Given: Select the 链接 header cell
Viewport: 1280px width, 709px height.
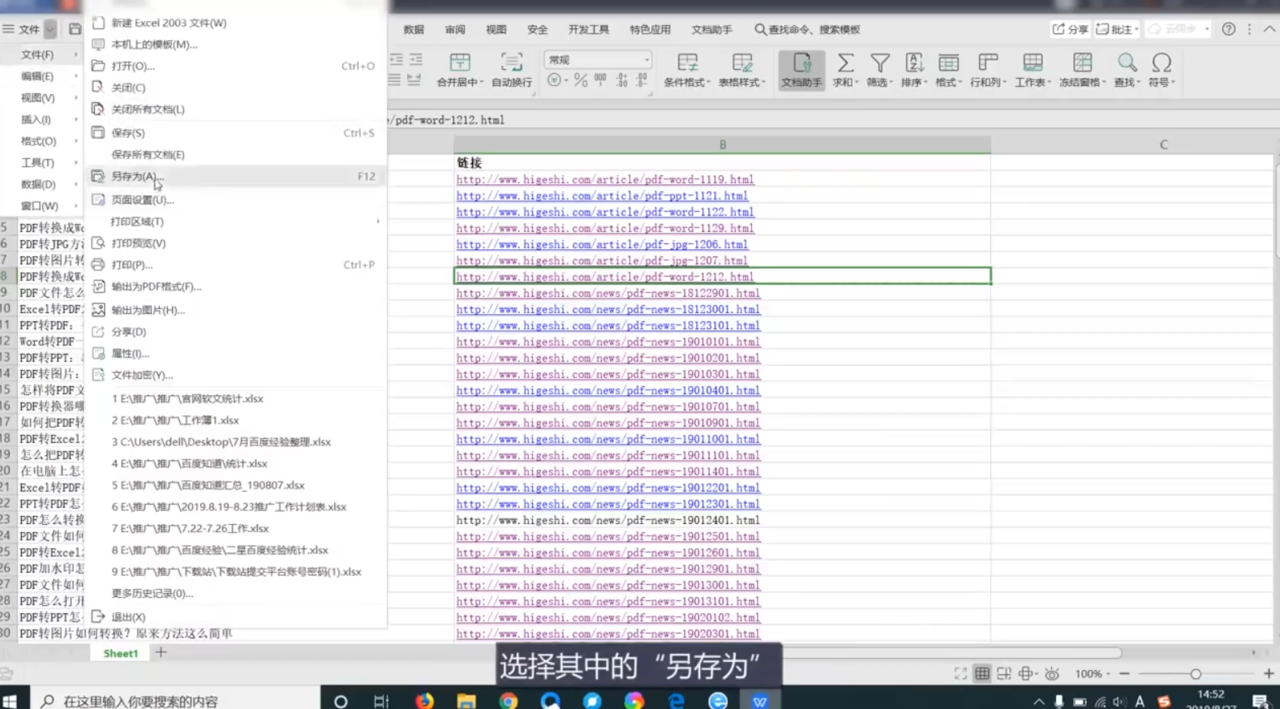Looking at the screenshot, I should (x=722, y=163).
